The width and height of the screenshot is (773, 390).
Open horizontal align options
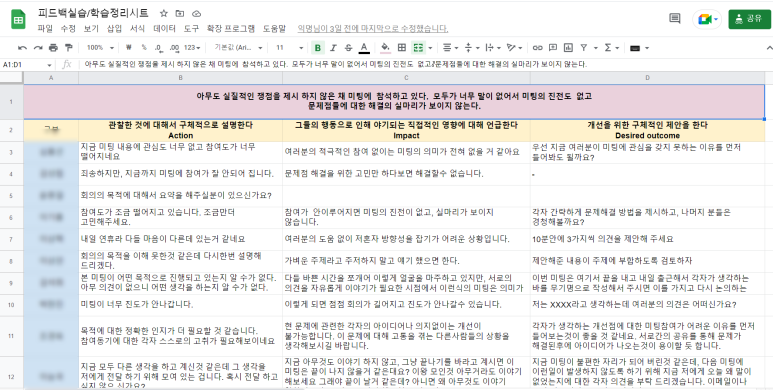pyautogui.click(x=450, y=48)
